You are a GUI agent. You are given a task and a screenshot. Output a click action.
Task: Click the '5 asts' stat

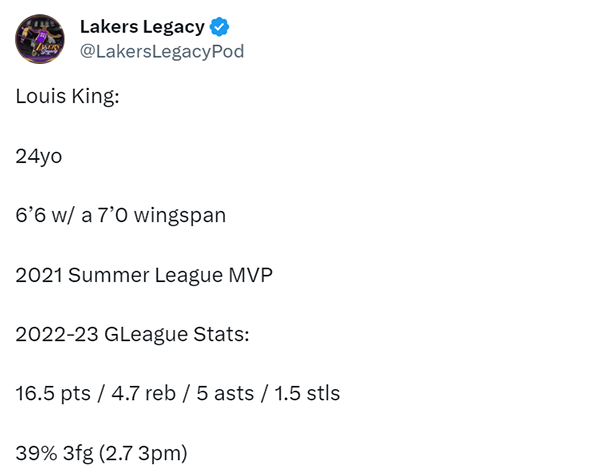[x=225, y=393]
